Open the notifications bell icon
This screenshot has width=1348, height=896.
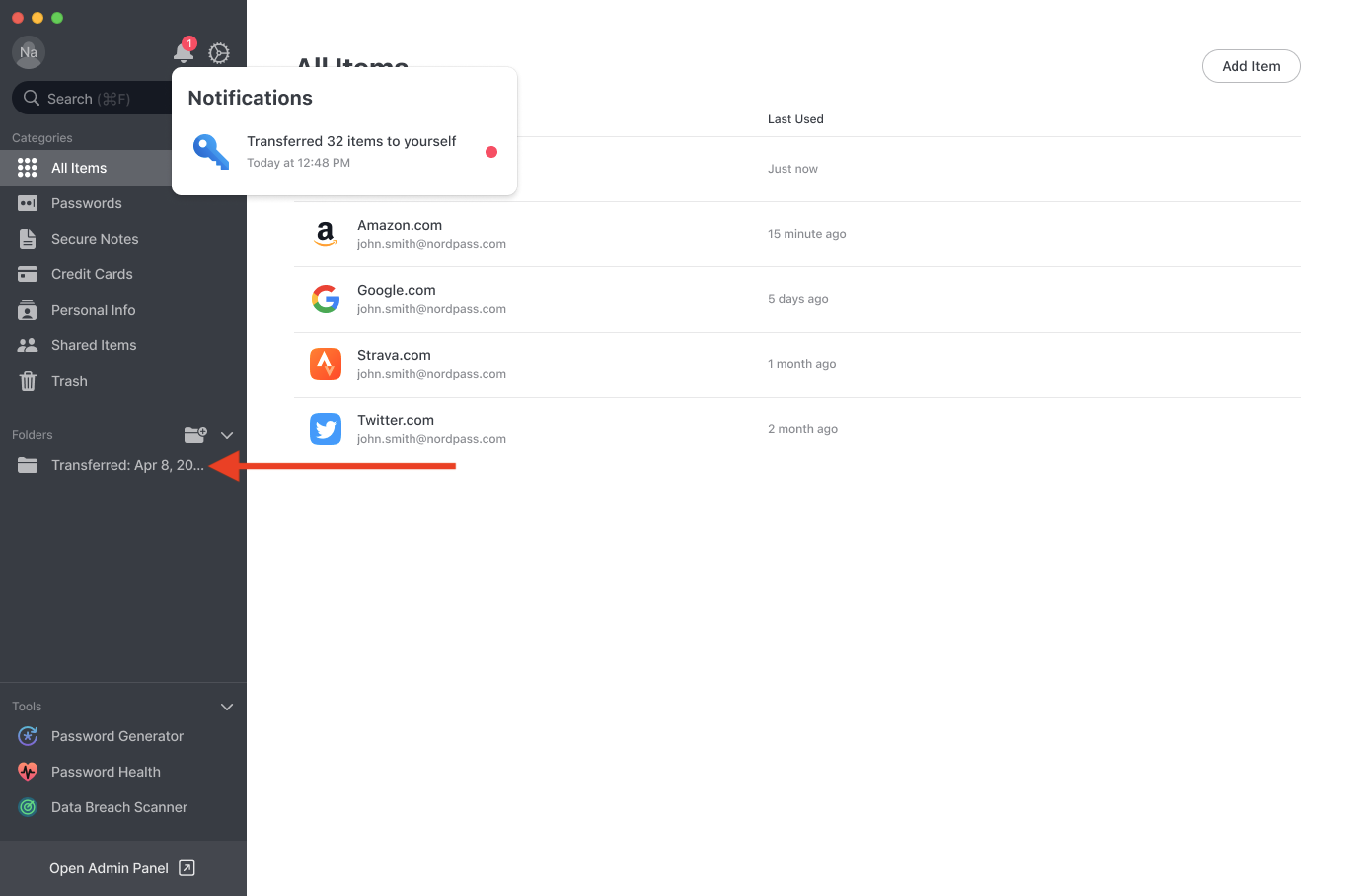pyautogui.click(x=184, y=52)
